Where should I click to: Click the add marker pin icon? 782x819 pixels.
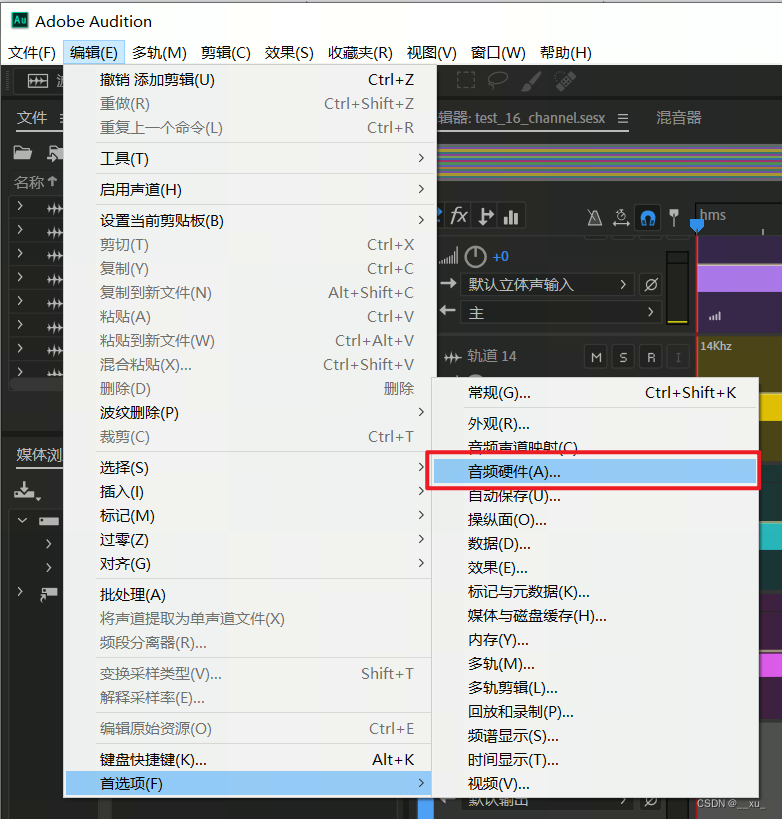[x=674, y=217]
